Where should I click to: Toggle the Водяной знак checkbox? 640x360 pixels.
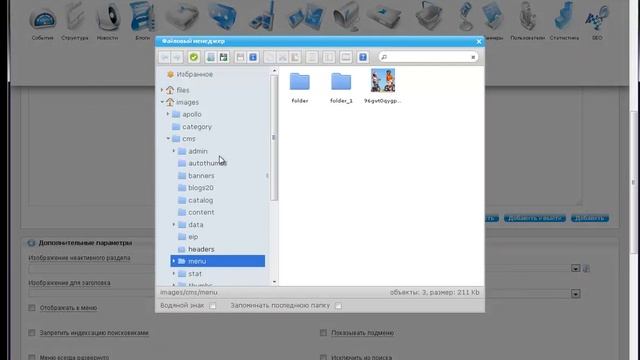coord(213,306)
